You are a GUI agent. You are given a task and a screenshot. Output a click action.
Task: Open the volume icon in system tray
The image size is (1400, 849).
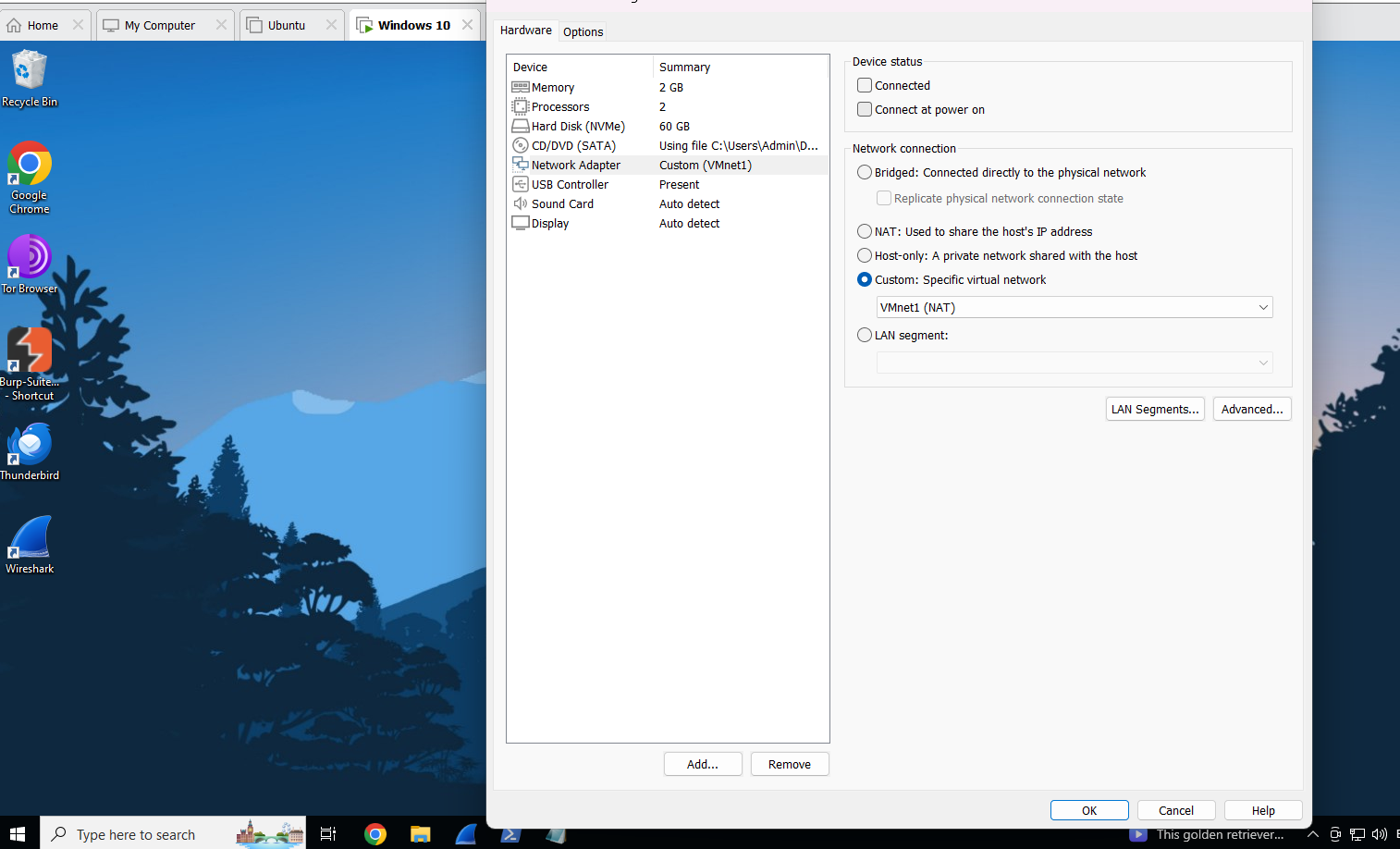tap(1380, 834)
